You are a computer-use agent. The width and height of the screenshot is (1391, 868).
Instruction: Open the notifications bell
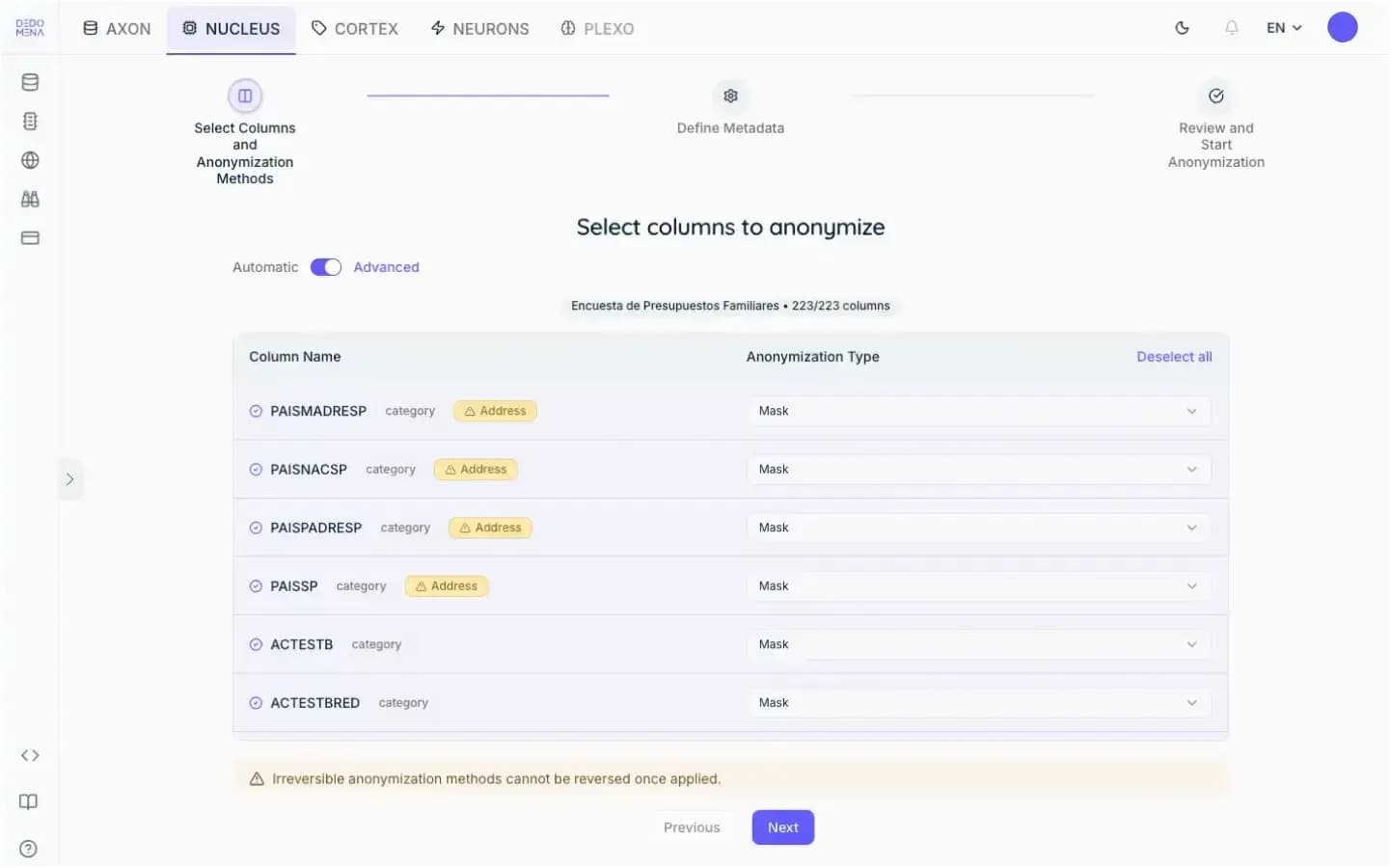point(1232,28)
